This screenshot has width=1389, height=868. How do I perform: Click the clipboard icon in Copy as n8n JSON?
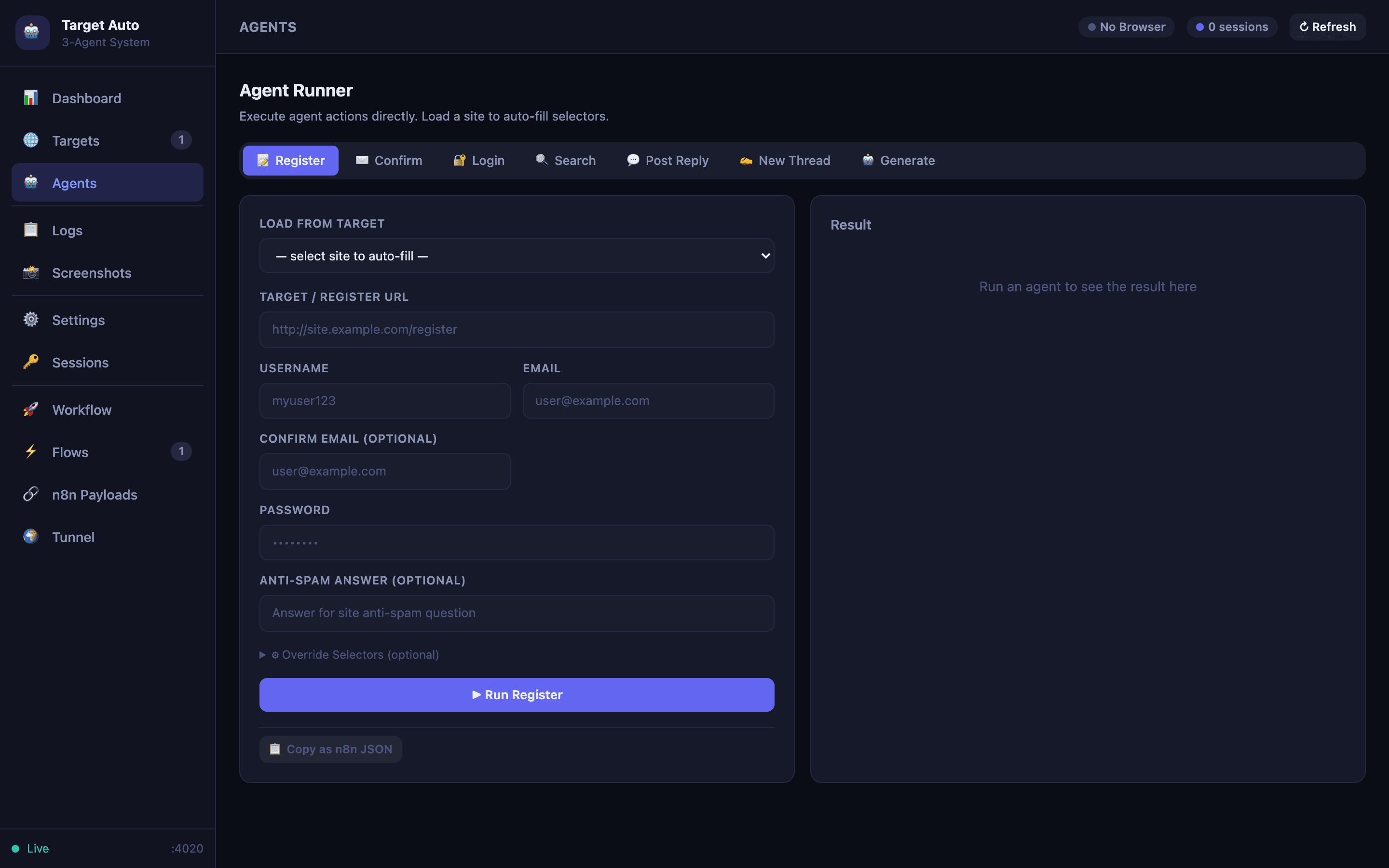(x=275, y=749)
